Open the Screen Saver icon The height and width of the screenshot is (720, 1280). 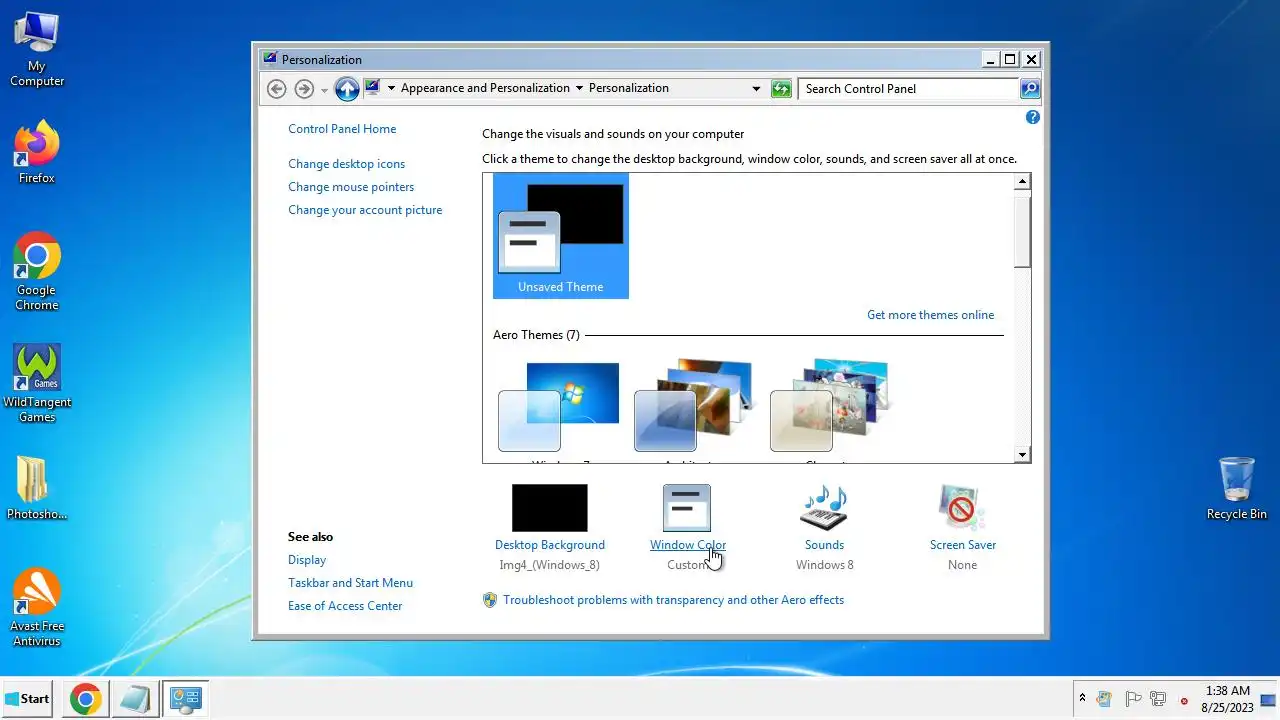[x=962, y=508]
